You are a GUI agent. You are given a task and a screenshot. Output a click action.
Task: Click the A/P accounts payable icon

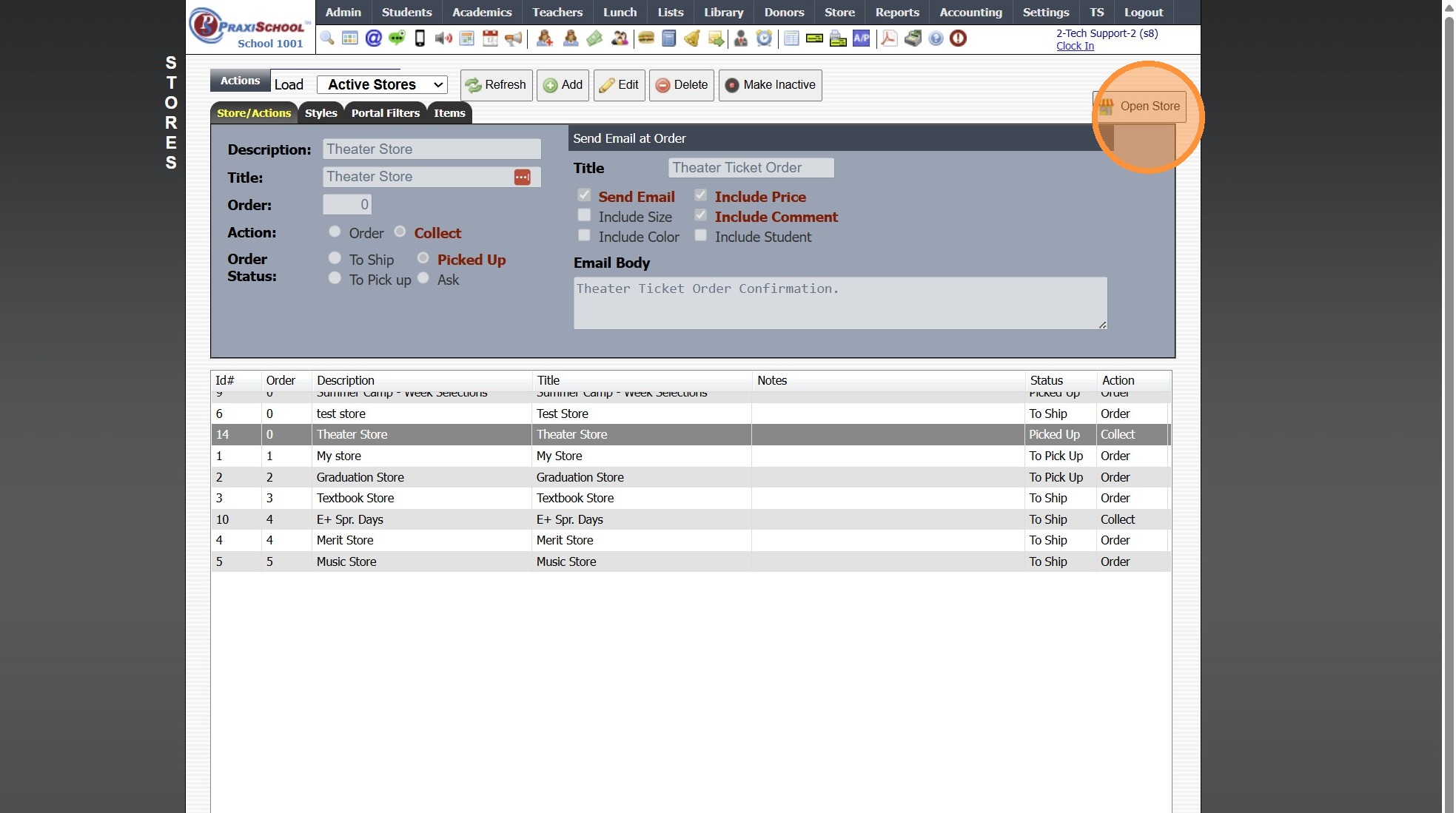(861, 38)
